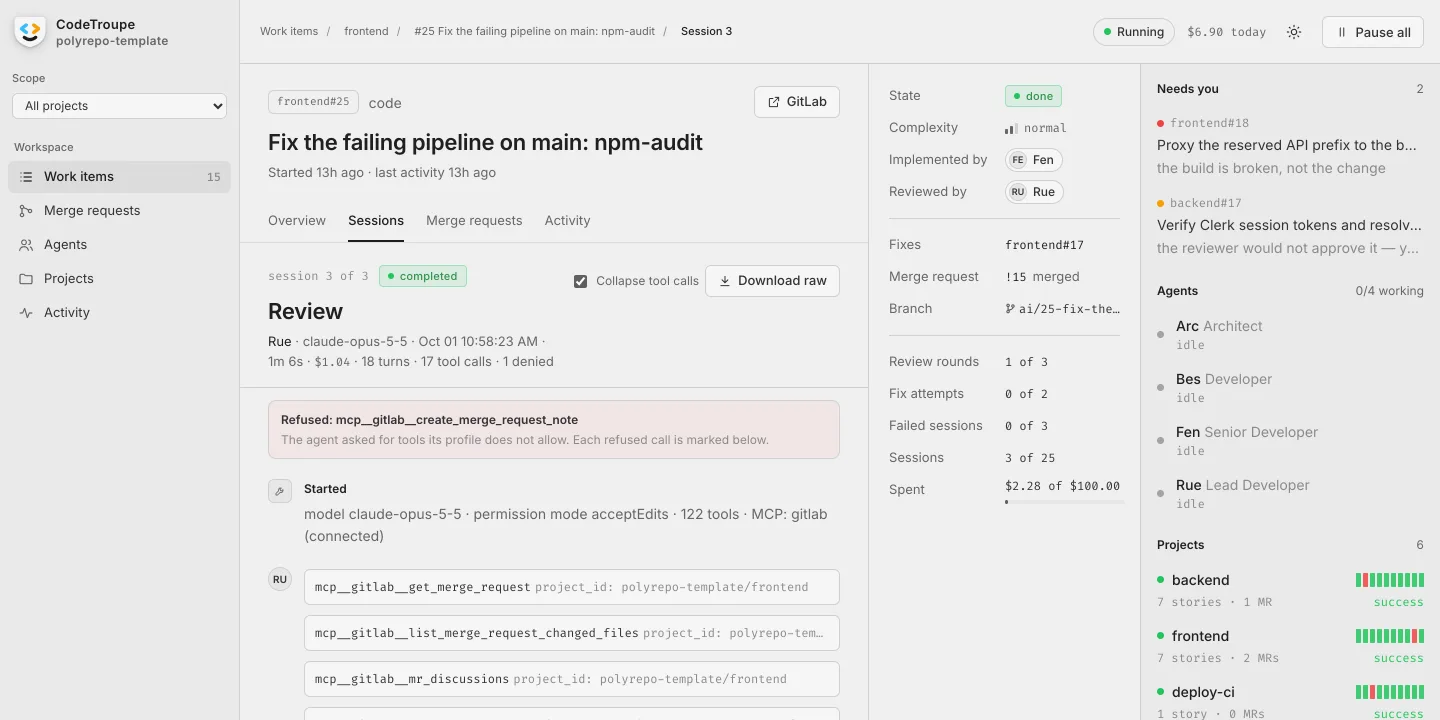
Task: Expand the mcp__gitlab__get_merge_request tool call
Action: pos(572,587)
